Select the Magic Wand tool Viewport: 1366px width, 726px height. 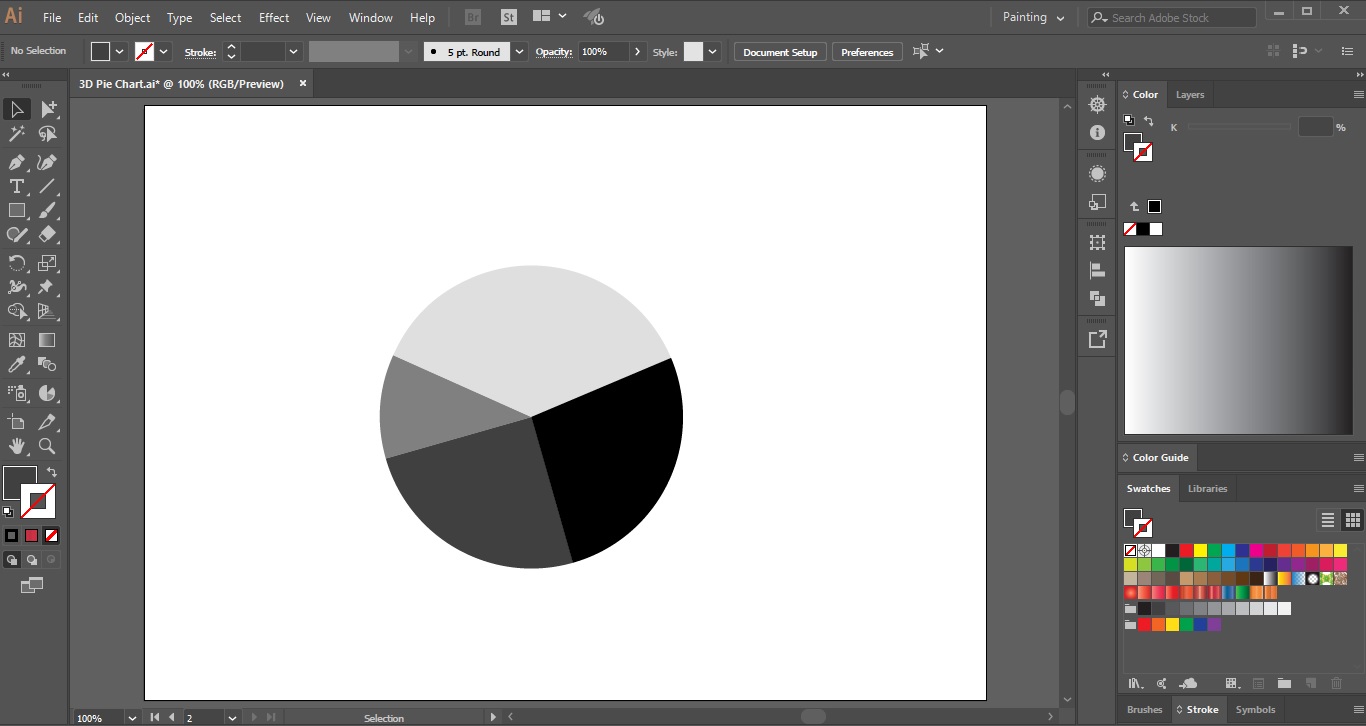point(17,134)
